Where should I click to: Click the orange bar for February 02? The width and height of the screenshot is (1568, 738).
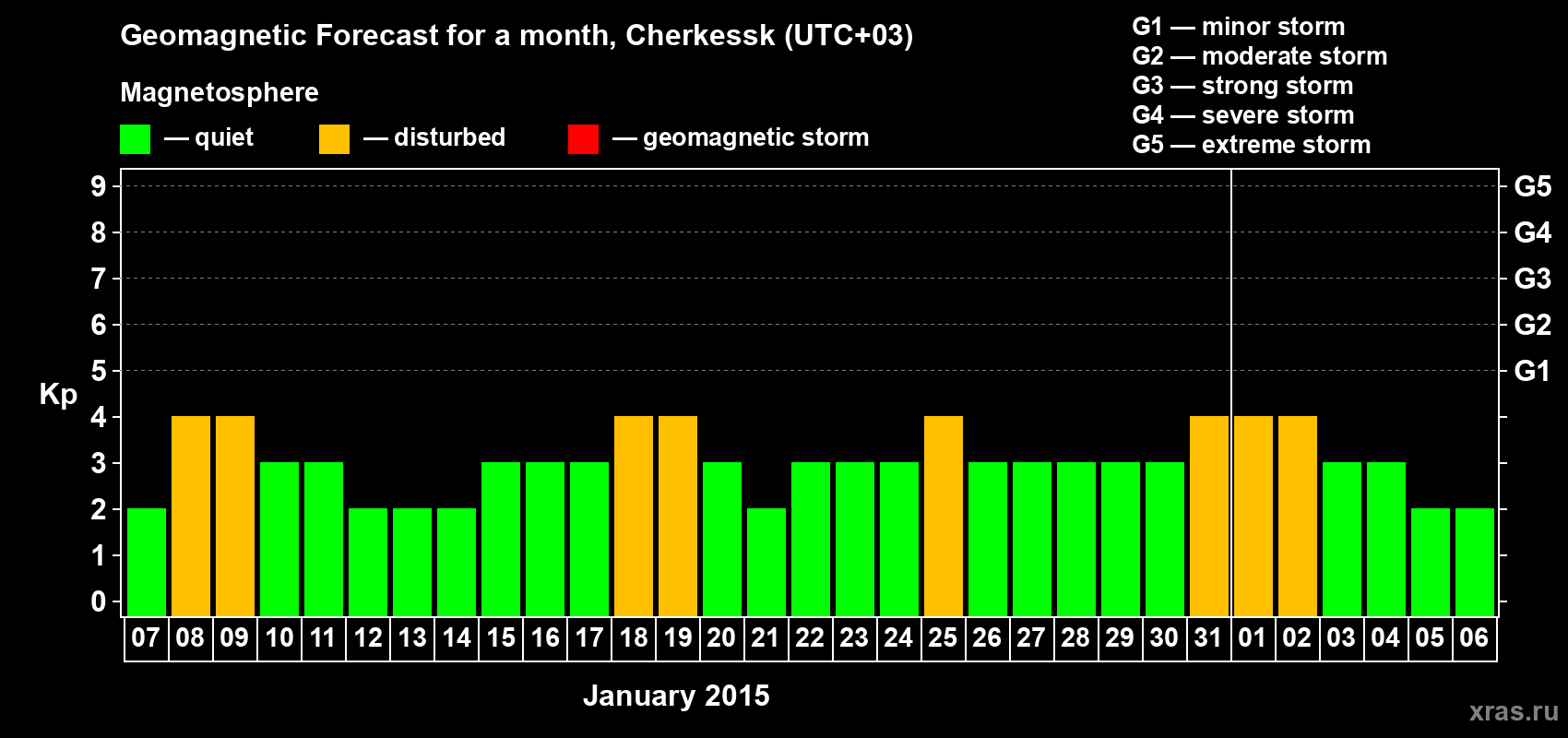point(1298,516)
